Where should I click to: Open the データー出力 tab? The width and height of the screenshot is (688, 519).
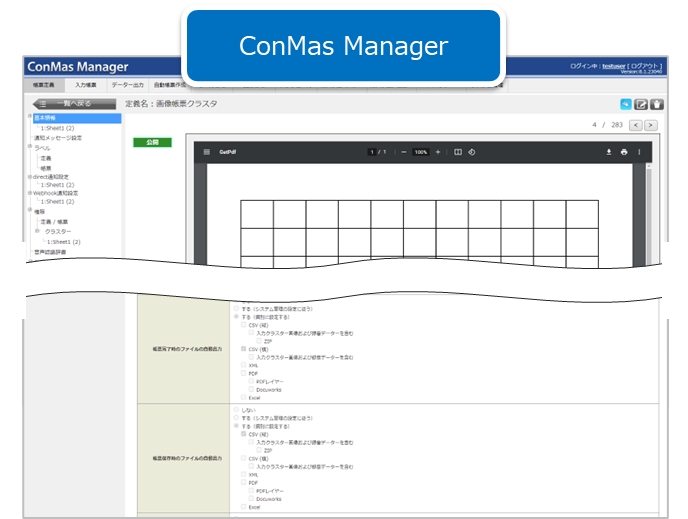[127, 85]
